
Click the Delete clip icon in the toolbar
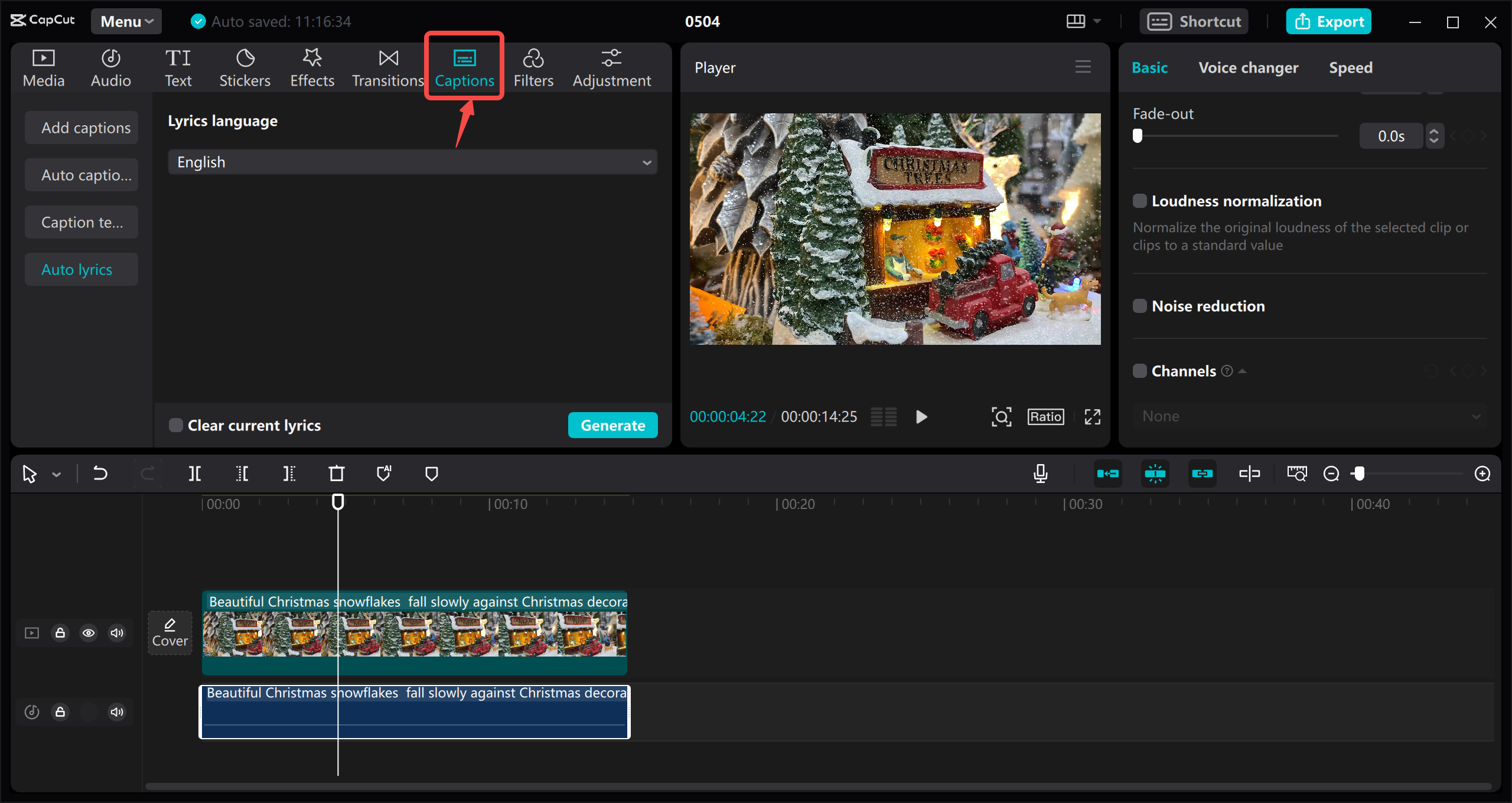click(336, 473)
